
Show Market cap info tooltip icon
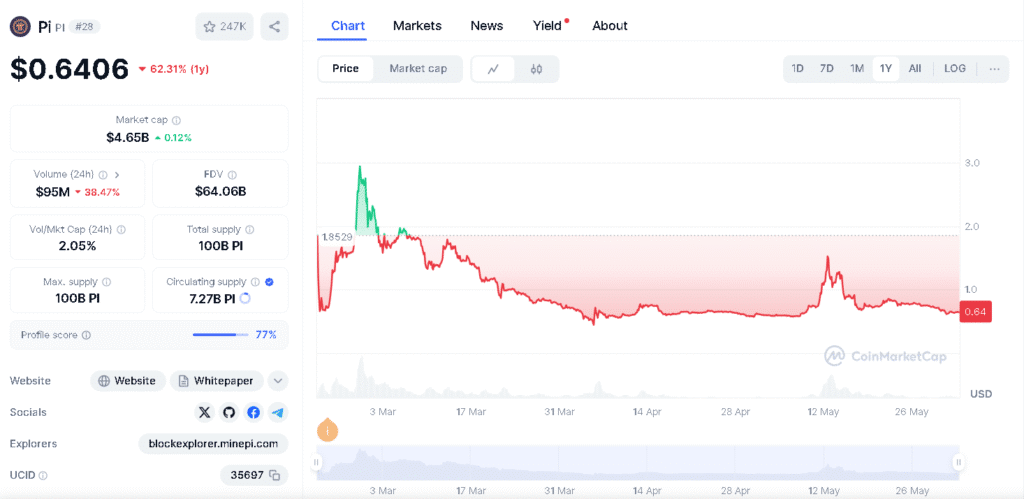tap(177, 120)
